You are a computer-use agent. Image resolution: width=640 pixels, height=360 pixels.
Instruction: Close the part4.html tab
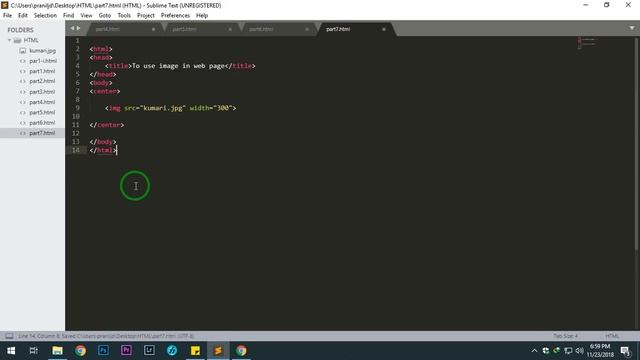(x=153, y=29)
